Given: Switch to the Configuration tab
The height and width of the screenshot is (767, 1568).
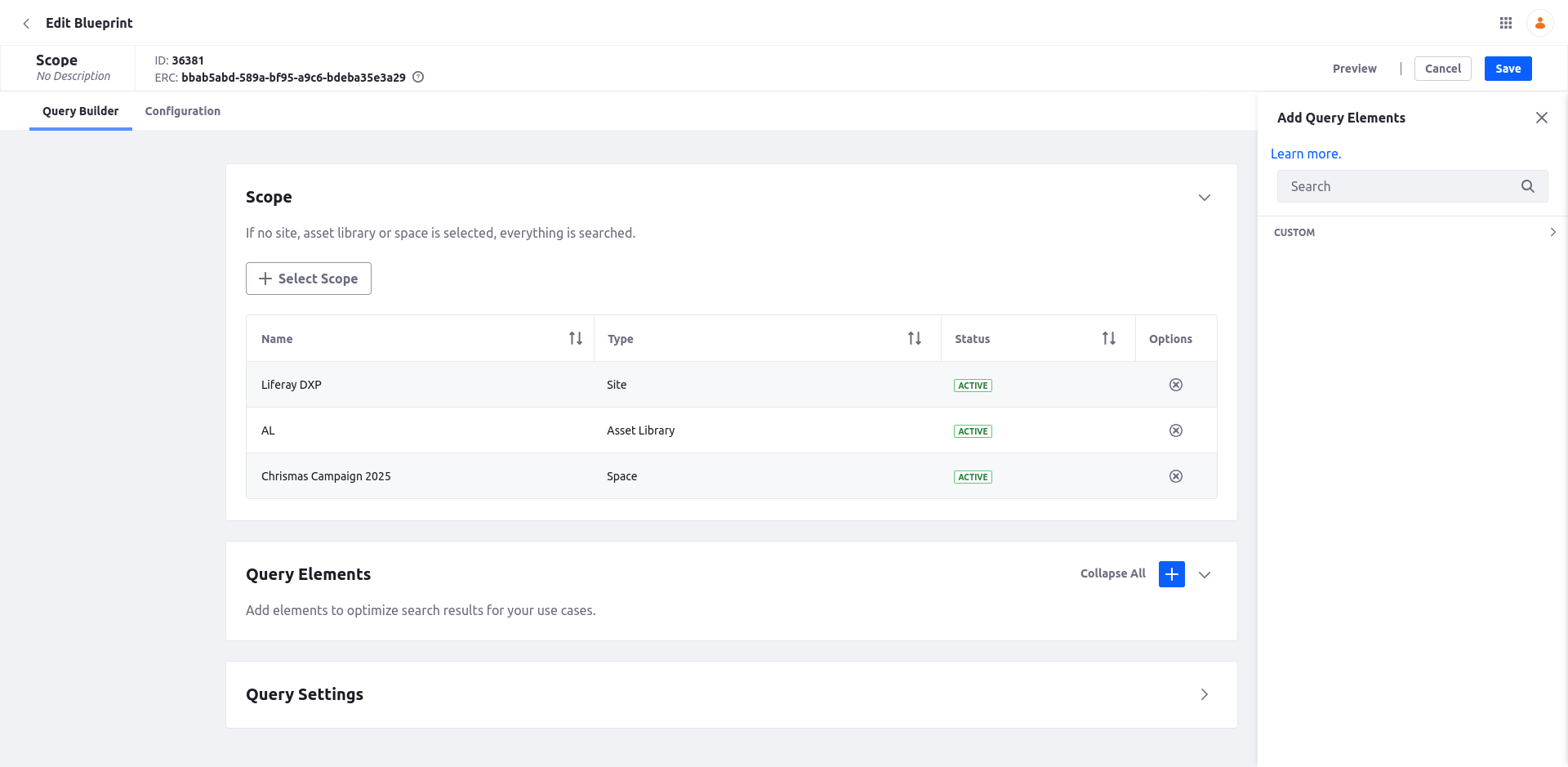Looking at the screenshot, I should (182, 111).
